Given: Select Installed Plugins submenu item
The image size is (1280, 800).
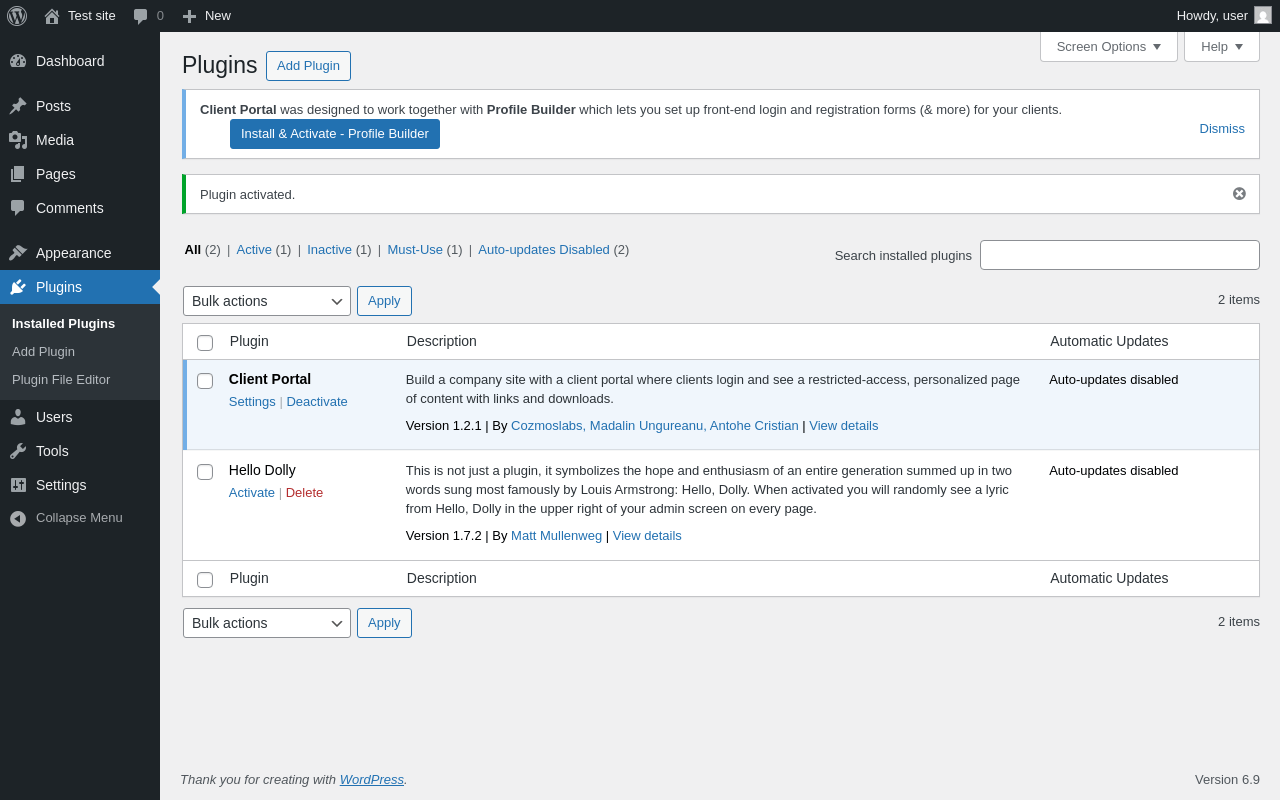Looking at the screenshot, I should [63, 324].
